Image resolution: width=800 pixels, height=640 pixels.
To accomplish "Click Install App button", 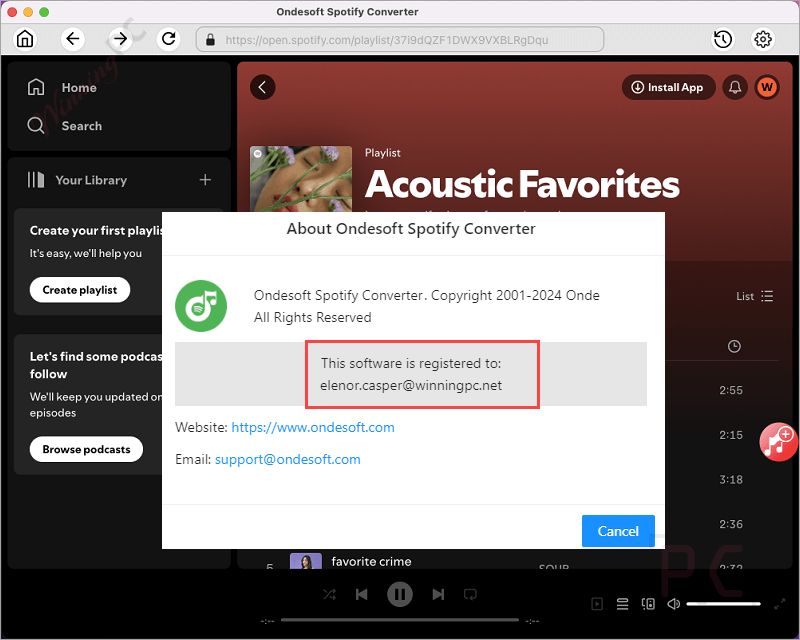I will click(x=668, y=87).
